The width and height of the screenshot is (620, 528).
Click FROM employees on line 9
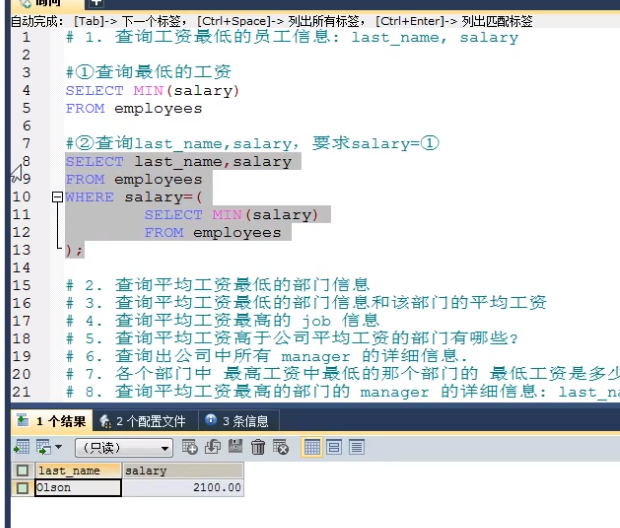pyautogui.click(x=134, y=179)
